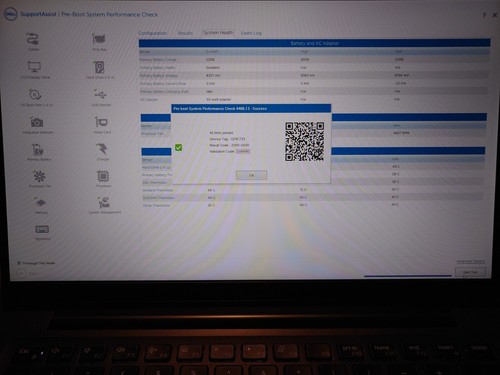Click the test progress bar

pyautogui.click(x=408, y=276)
